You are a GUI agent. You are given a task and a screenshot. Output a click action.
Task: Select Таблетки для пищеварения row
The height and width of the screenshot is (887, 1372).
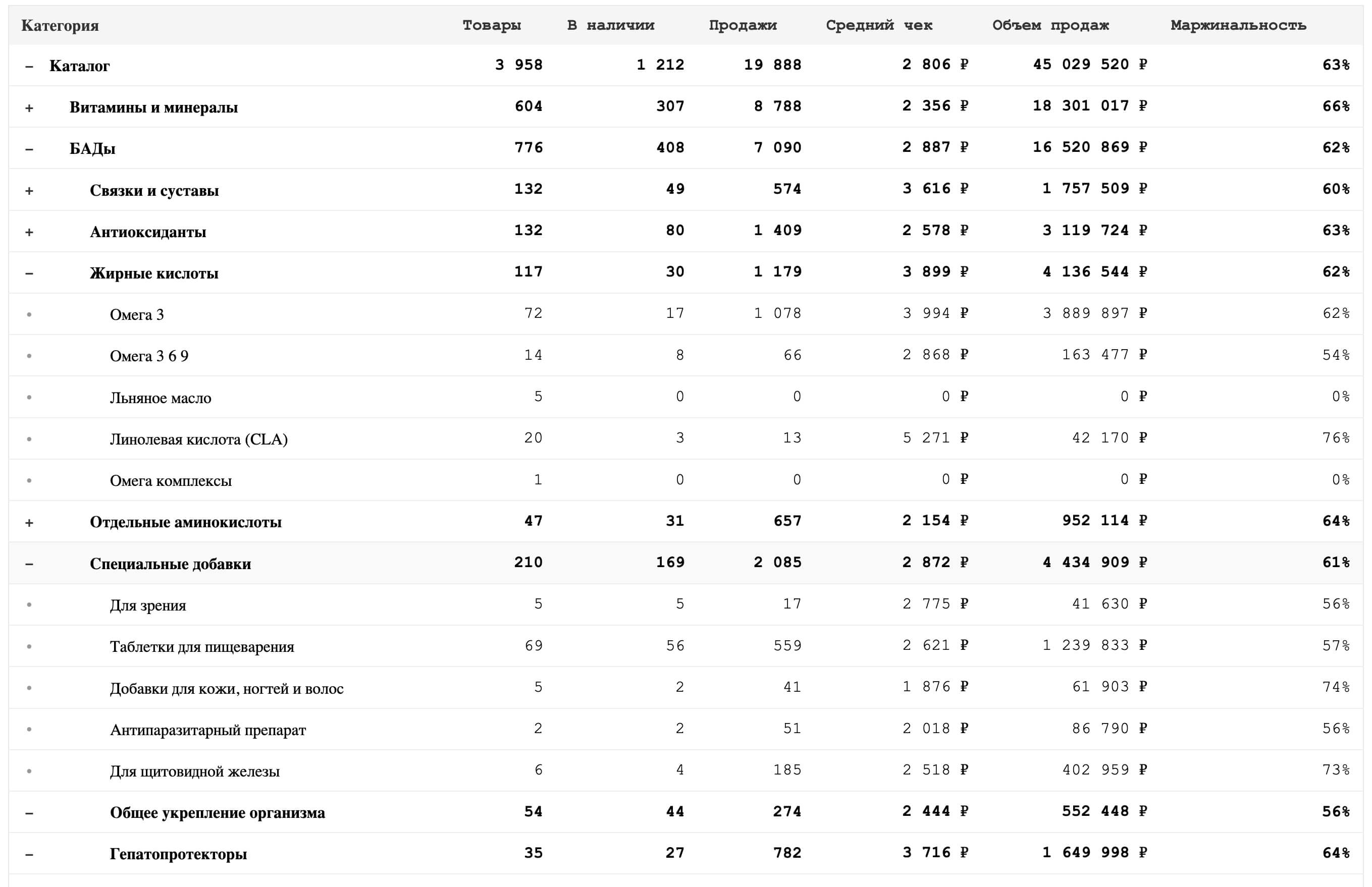click(x=202, y=647)
